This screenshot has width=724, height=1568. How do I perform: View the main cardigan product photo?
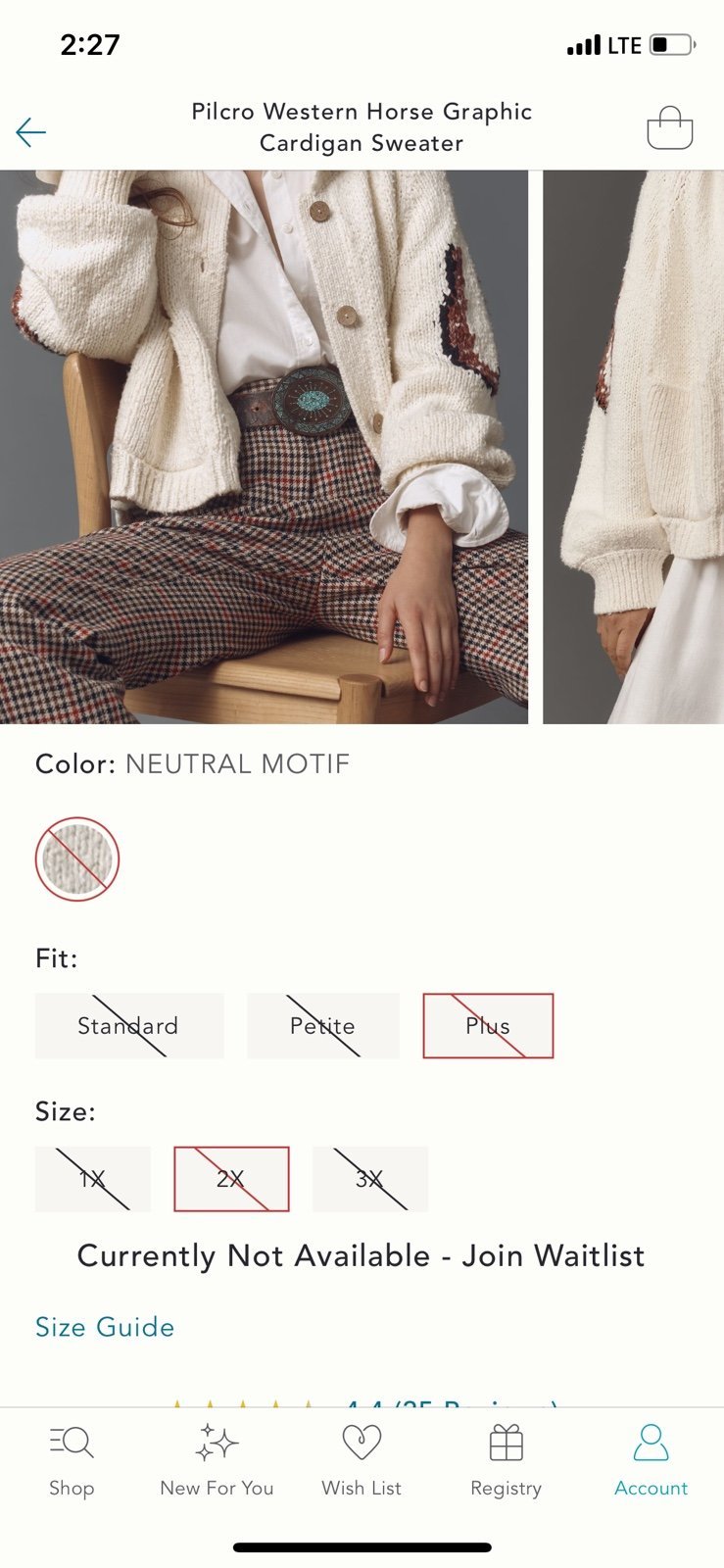(x=264, y=447)
